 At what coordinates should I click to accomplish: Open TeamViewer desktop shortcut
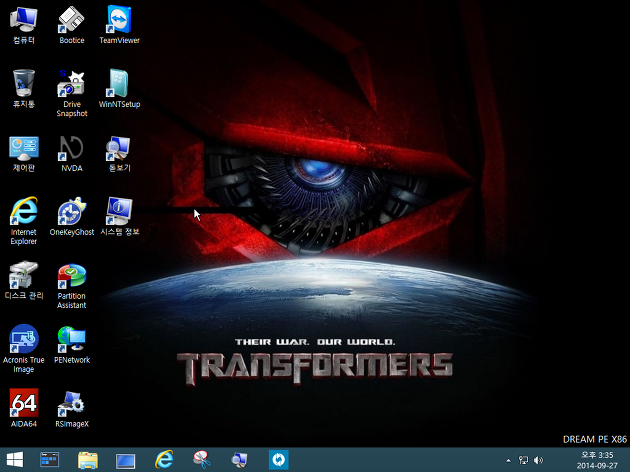(119, 25)
